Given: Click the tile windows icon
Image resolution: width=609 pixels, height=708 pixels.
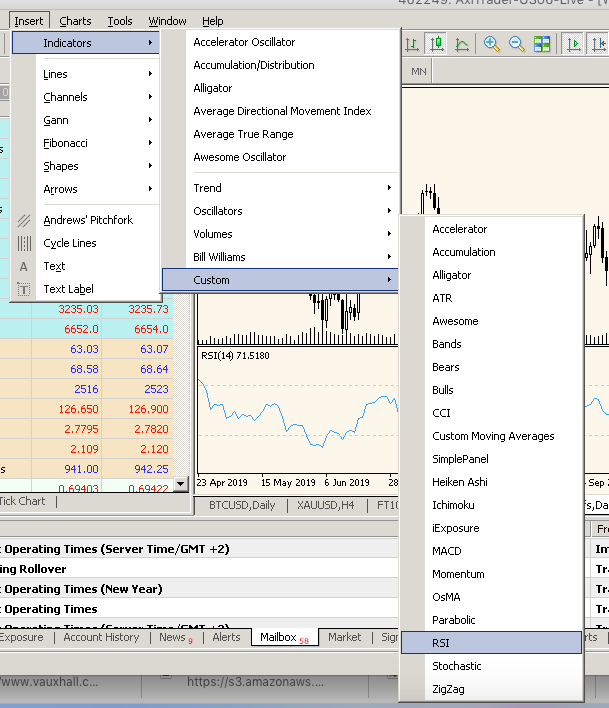Looking at the screenshot, I should coord(542,44).
